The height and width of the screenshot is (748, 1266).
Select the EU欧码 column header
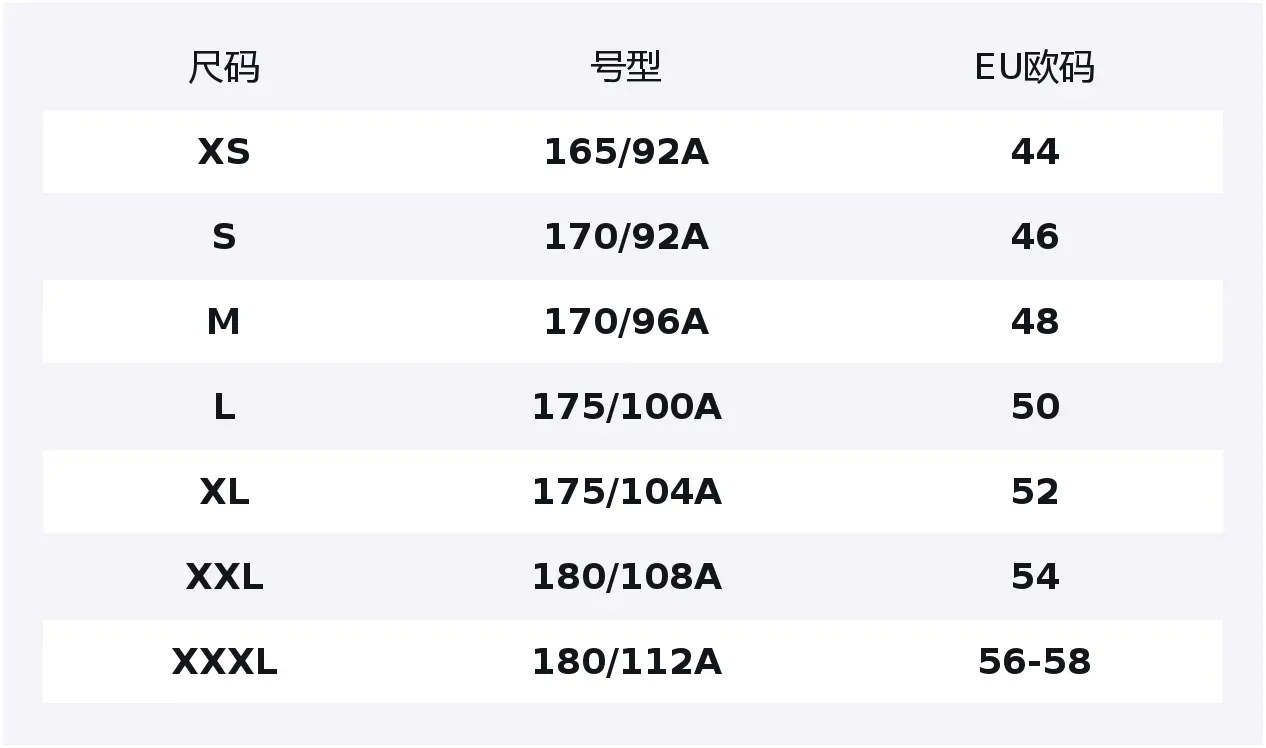tap(1034, 67)
